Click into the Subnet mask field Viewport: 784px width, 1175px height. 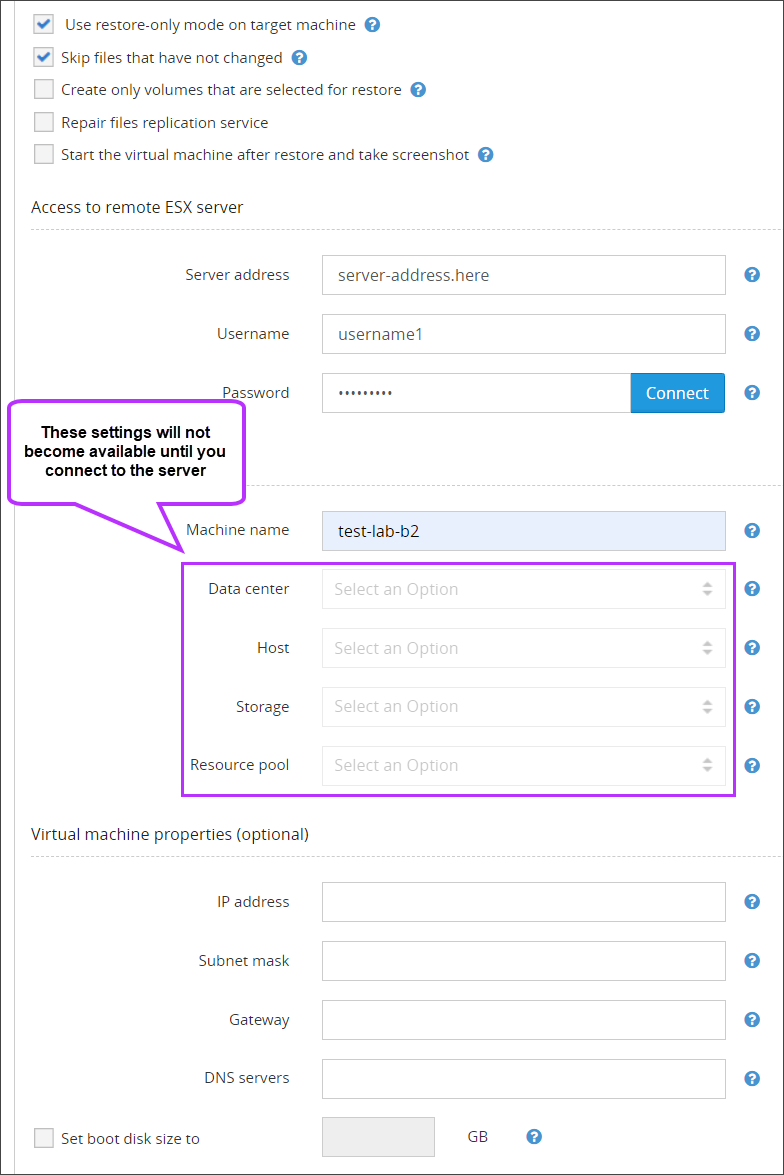point(523,961)
